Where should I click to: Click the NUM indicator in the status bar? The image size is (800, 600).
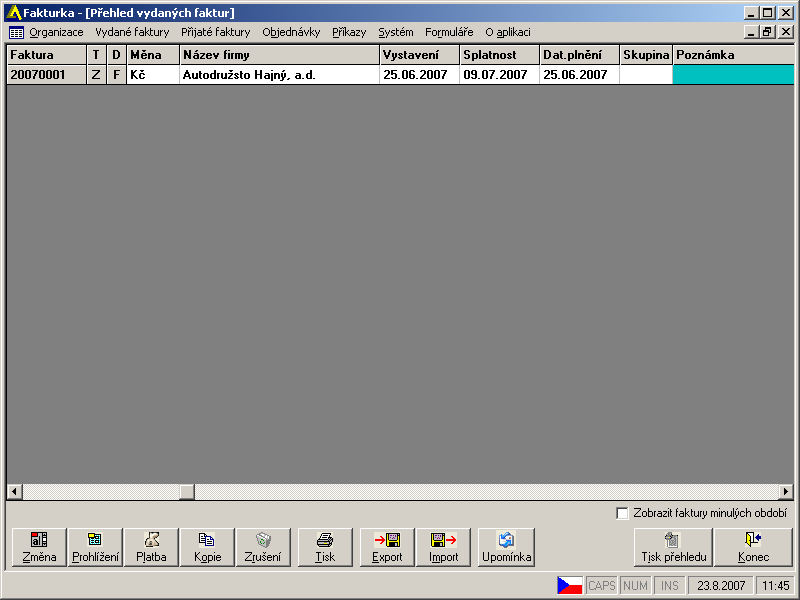635,585
